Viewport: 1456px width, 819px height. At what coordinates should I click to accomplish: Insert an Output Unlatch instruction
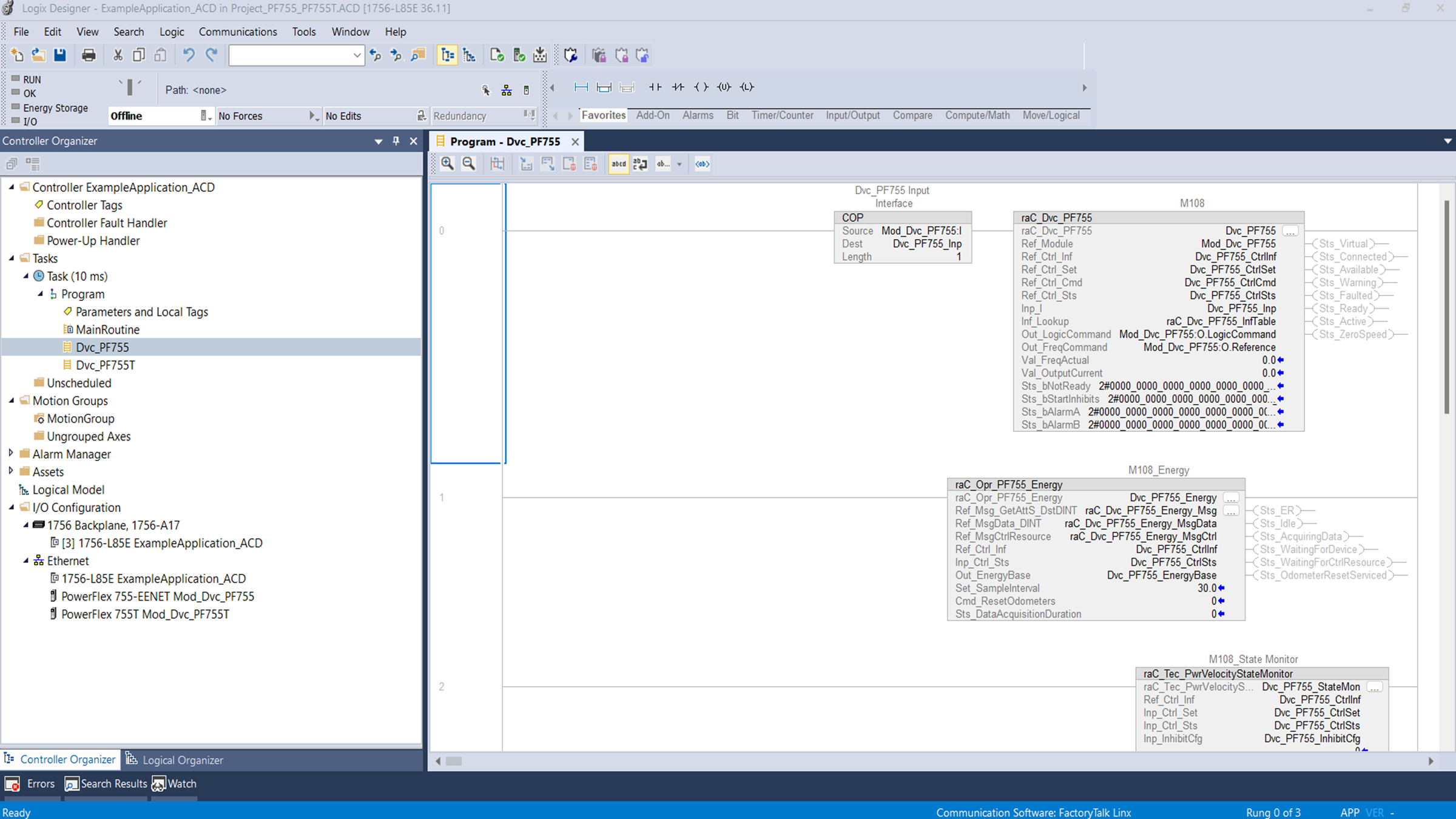pyautogui.click(x=724, y=87)
